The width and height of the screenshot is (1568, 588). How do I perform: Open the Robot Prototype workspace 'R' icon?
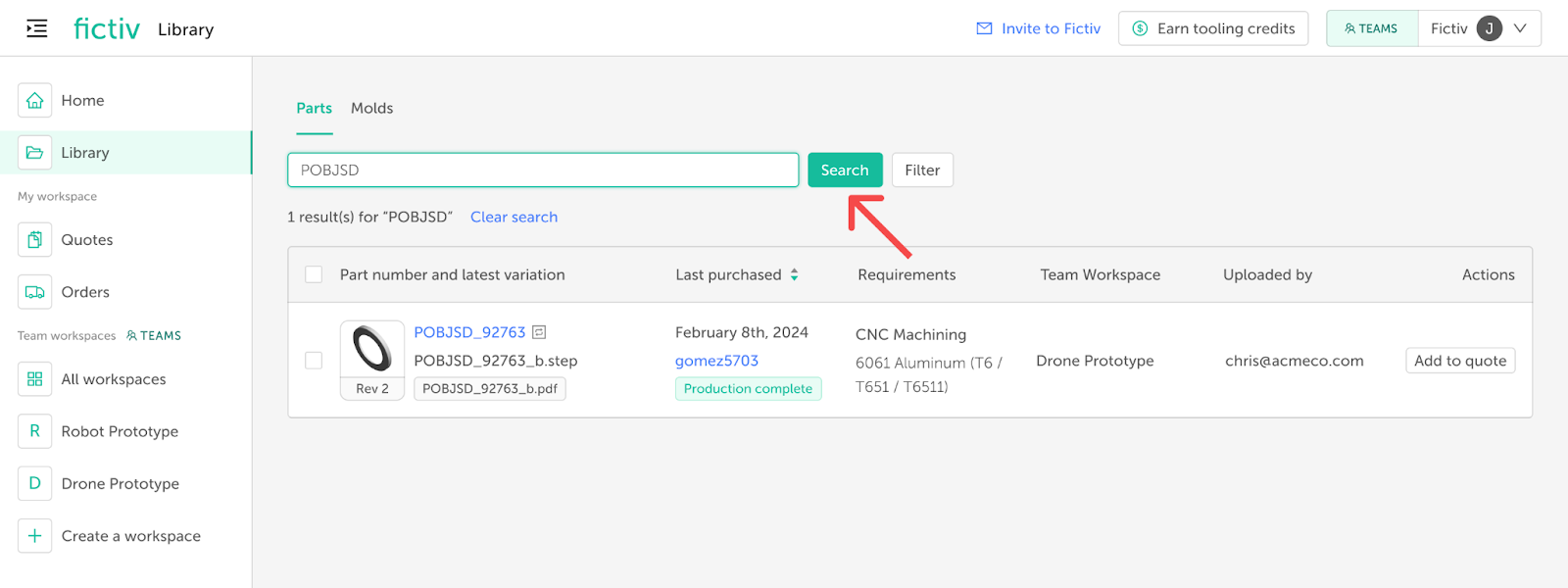pyautogui.click(x=34, y=431)
